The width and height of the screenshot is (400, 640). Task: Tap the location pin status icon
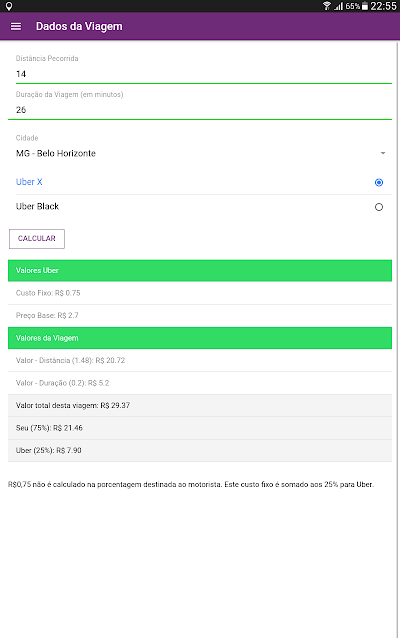[9, 6]
